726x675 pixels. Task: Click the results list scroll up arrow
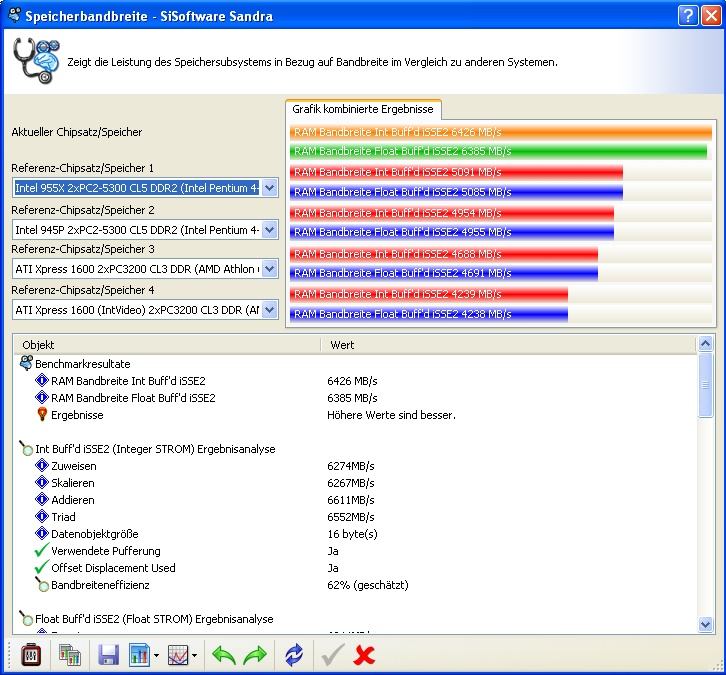(x=705, y=344)
